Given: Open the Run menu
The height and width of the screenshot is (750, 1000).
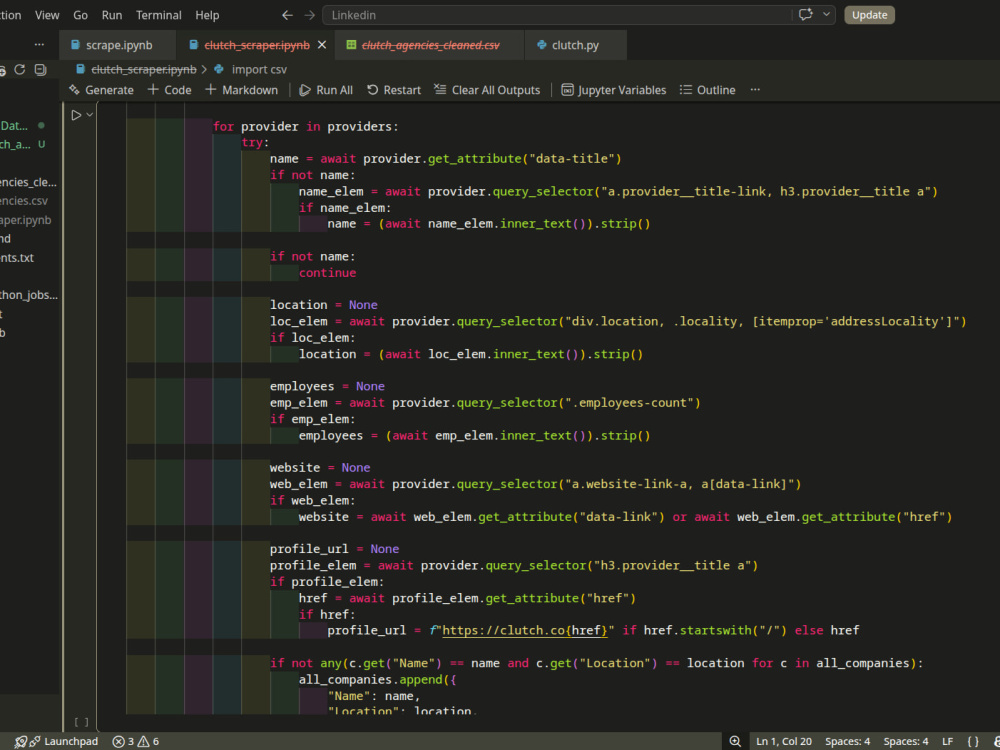Looking at the screenshot, I should (x=112, y=15).
